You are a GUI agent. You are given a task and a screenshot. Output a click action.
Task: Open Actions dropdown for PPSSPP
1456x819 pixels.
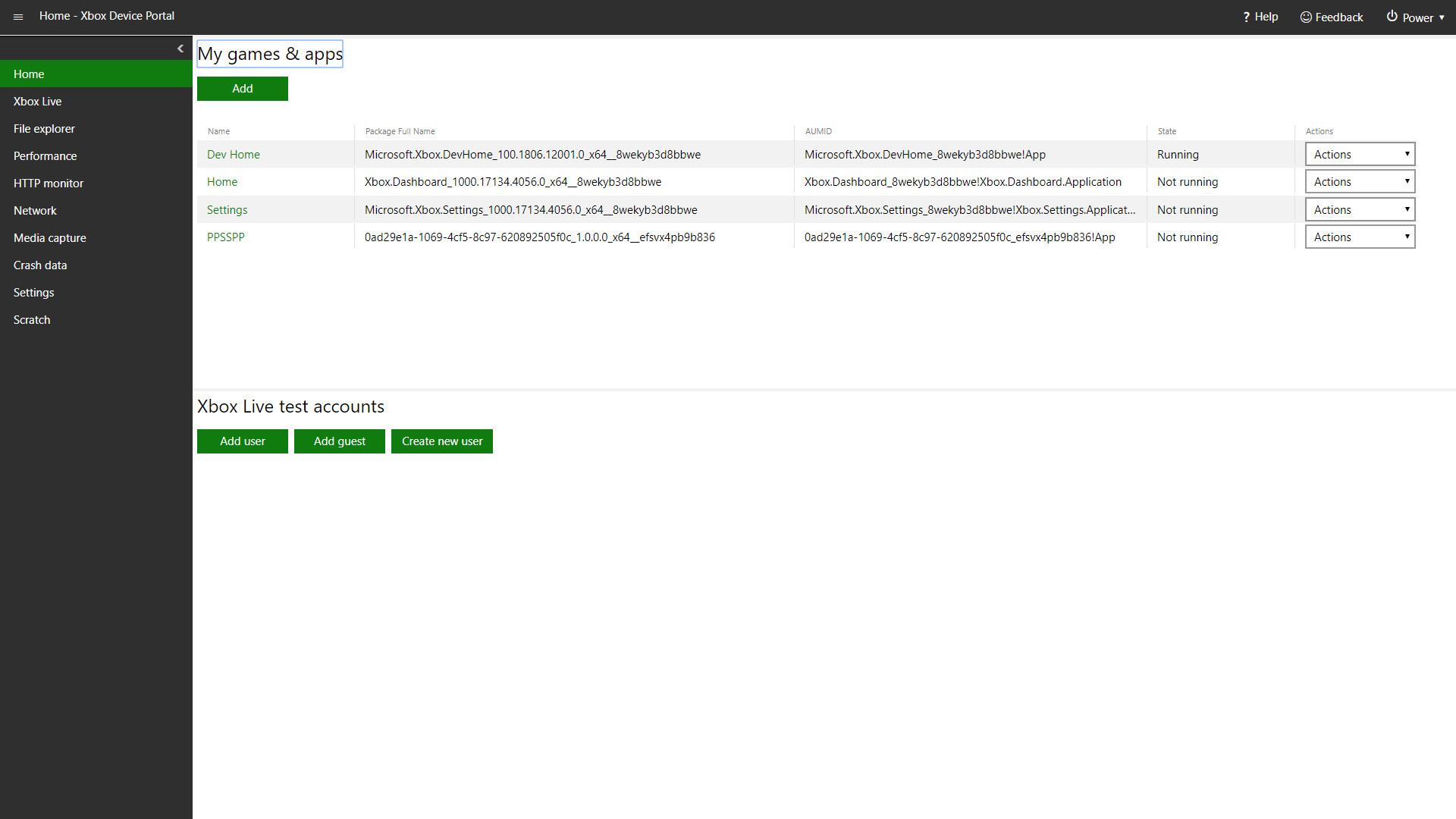[1360, 237]
